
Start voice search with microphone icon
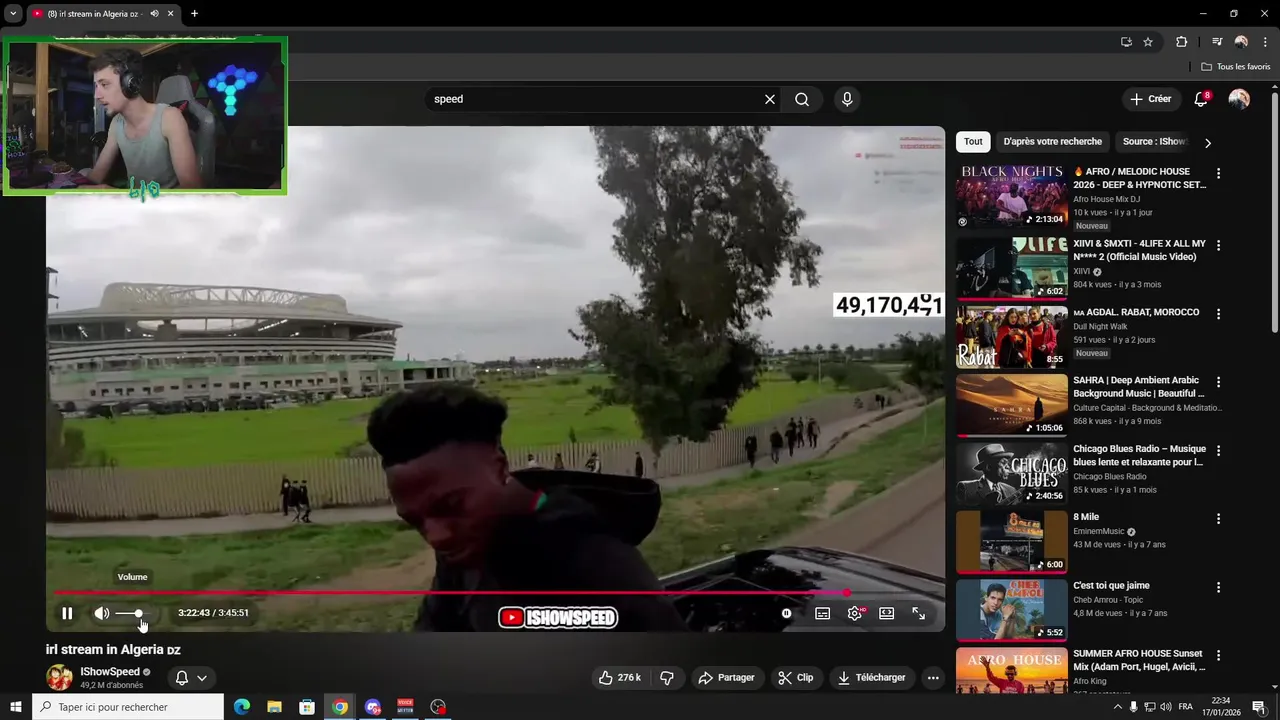point(847,99)
